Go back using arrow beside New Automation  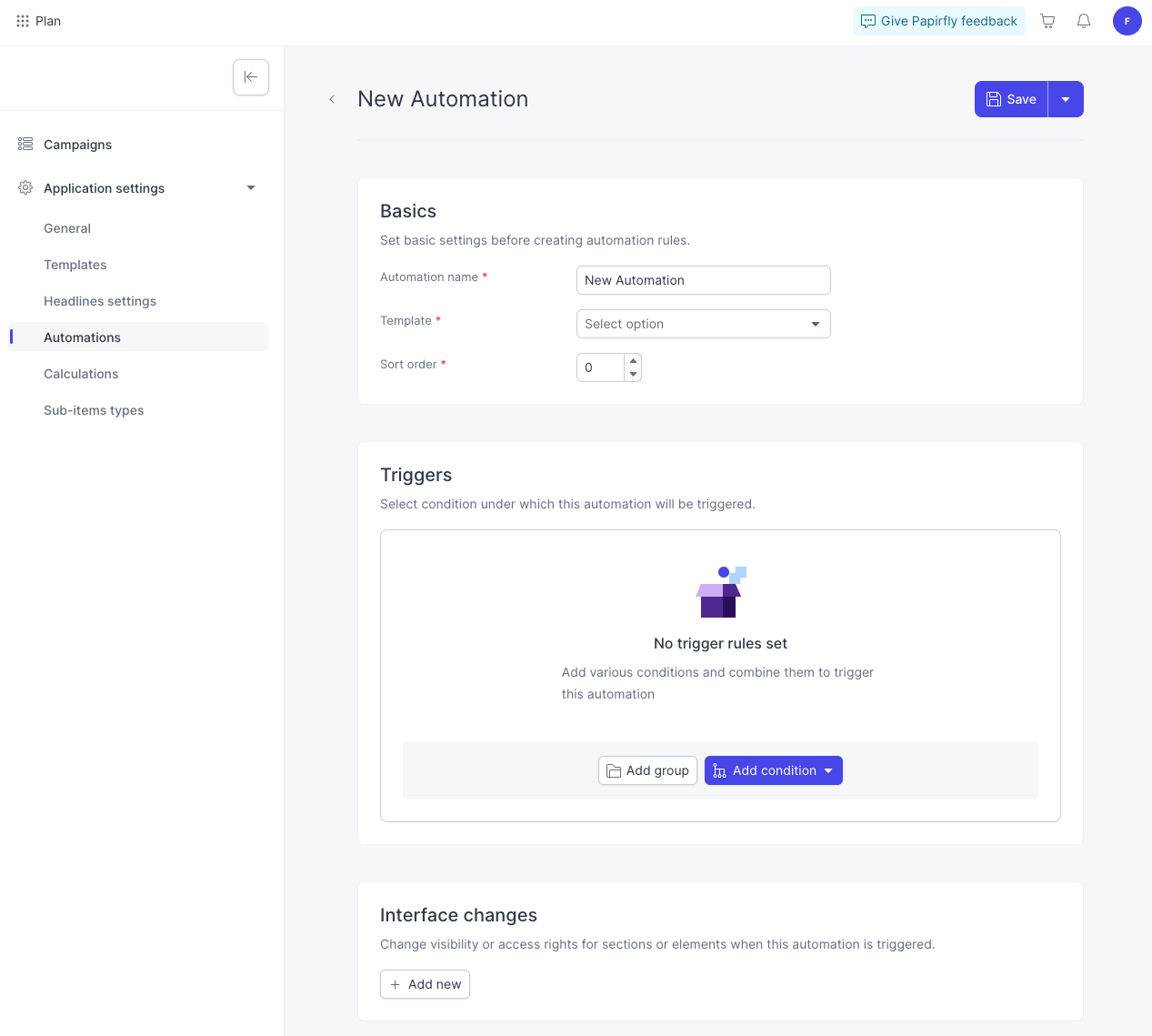click(x=332, y=99)
